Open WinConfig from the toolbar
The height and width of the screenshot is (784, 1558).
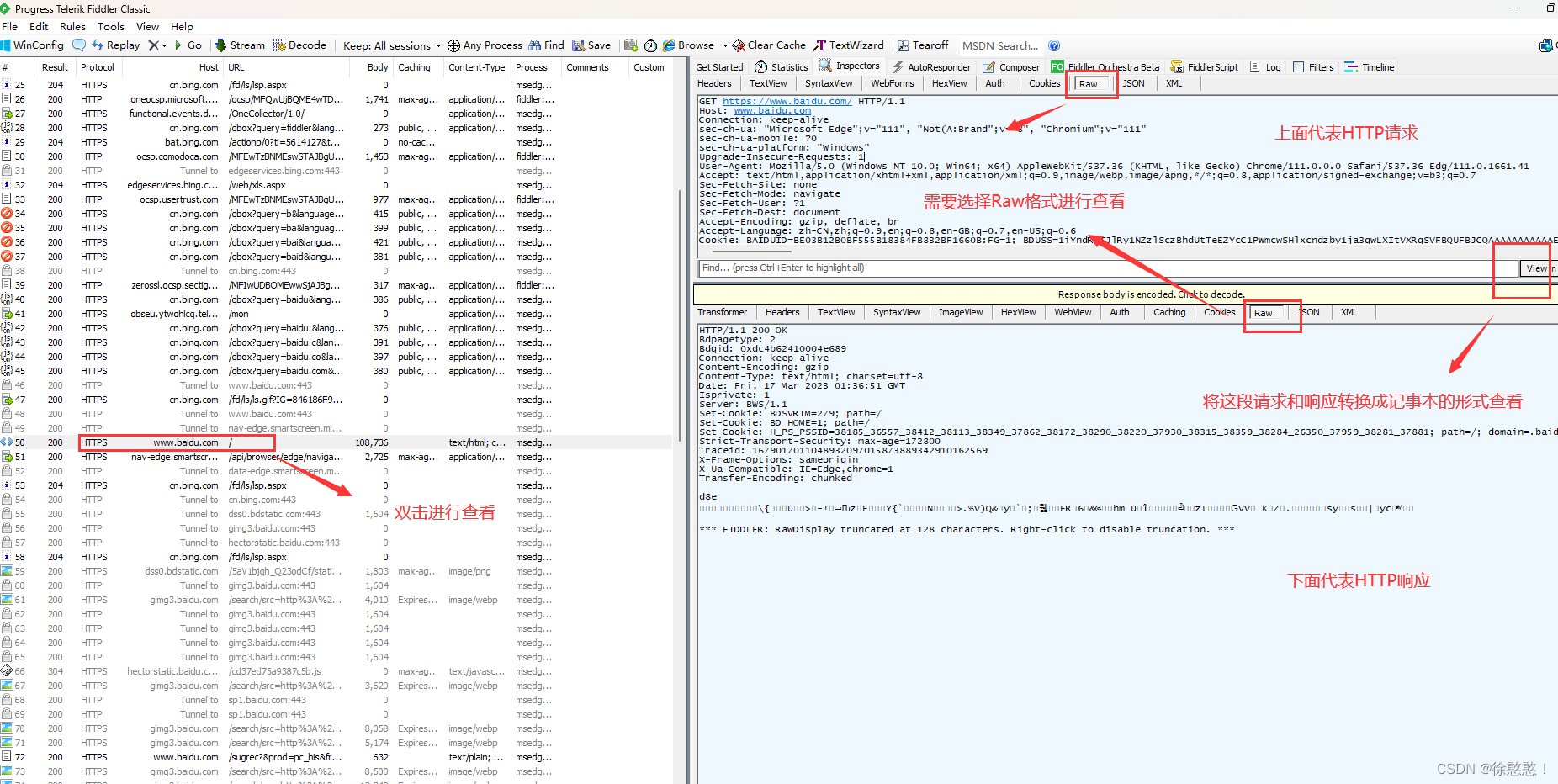click(x=32, y=45)
